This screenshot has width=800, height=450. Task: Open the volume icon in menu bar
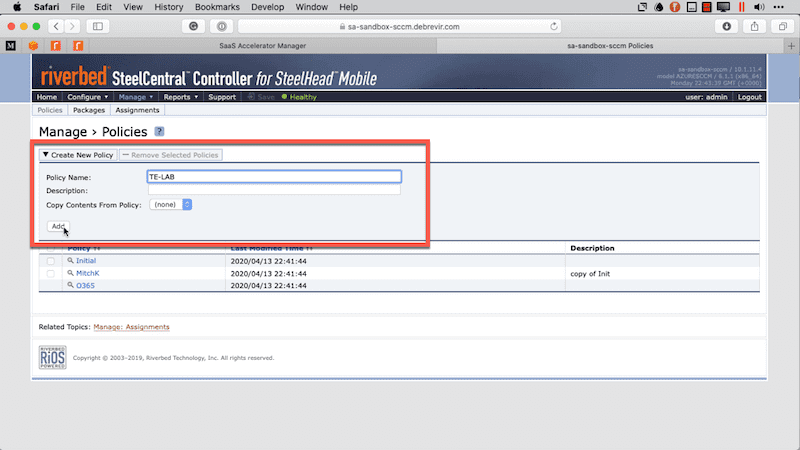pyautogui.click(x=759, y=7)
